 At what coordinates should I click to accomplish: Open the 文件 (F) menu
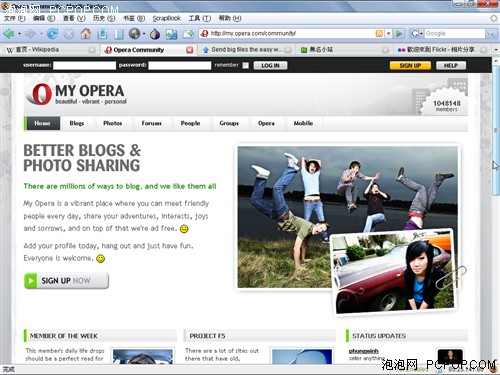pos(15,18)
